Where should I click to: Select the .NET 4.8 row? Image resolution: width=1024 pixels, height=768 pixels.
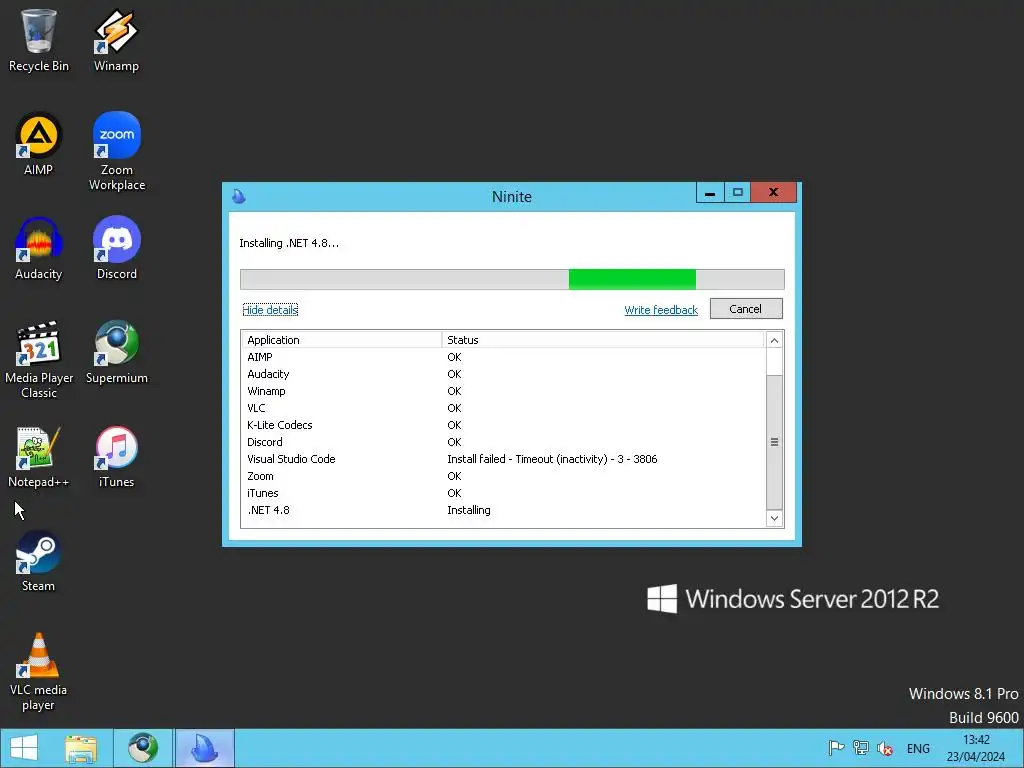click(503, 510)
